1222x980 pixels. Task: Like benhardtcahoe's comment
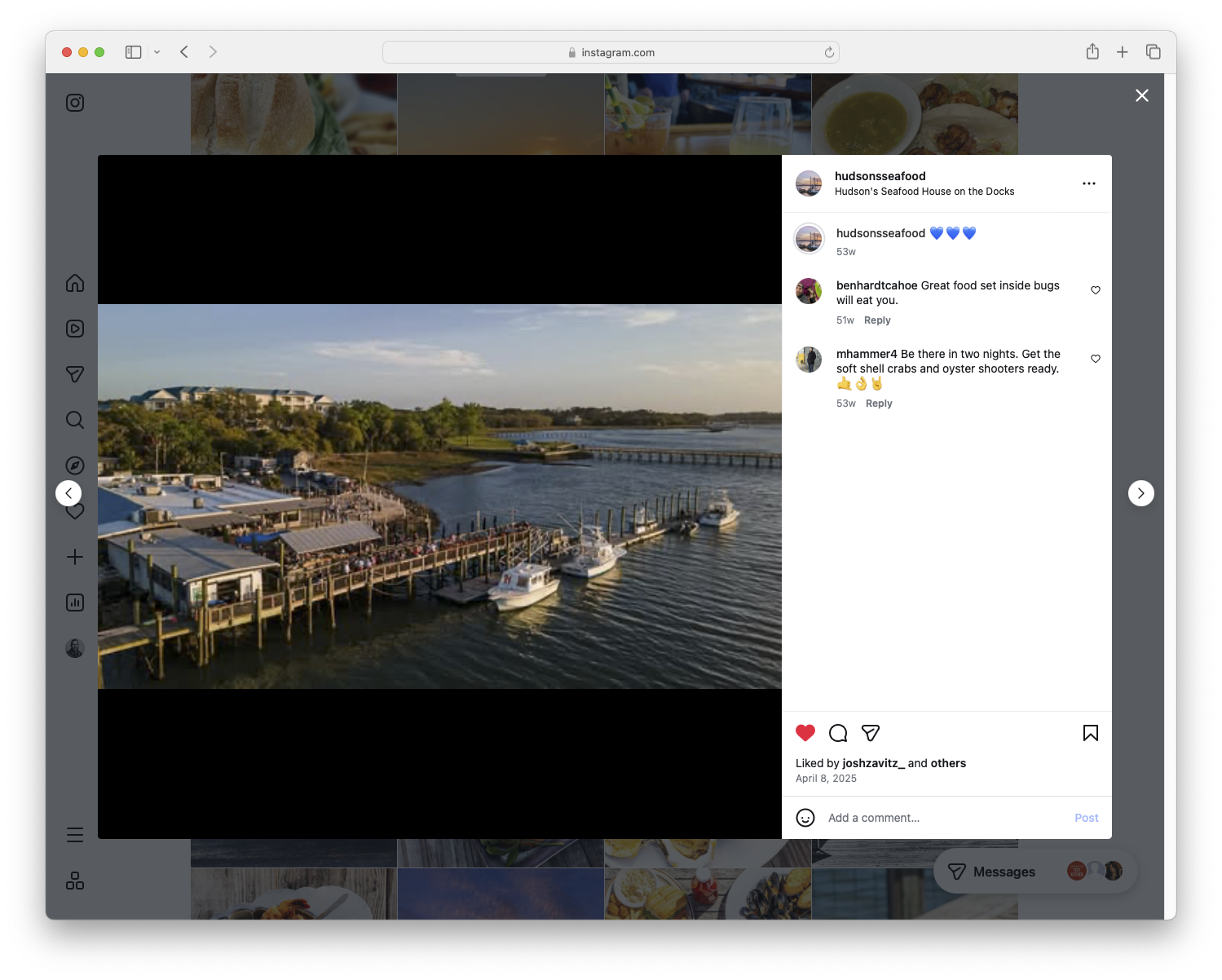tap(1095, 289)
